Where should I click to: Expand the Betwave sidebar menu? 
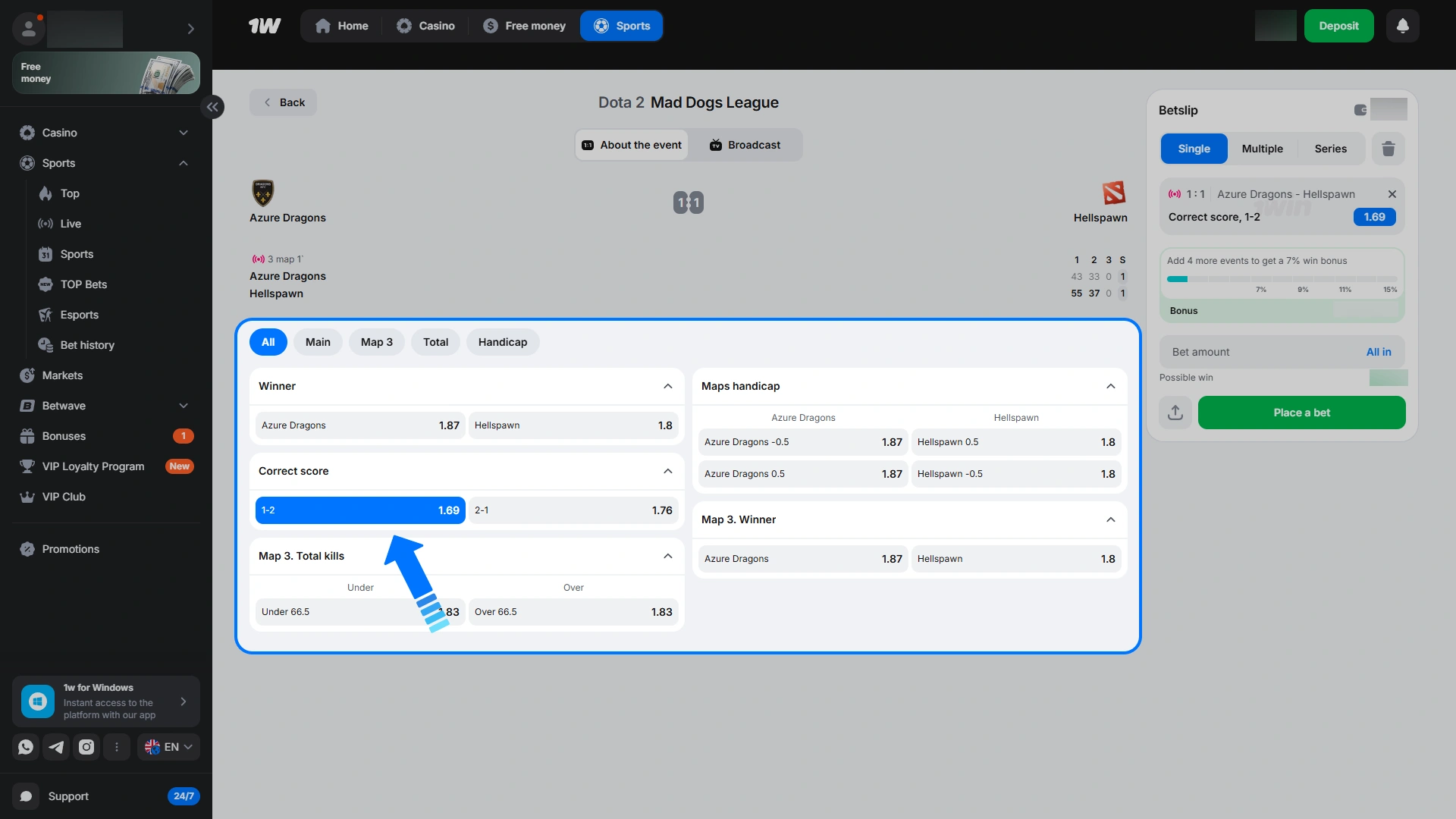tap(184, 406)
